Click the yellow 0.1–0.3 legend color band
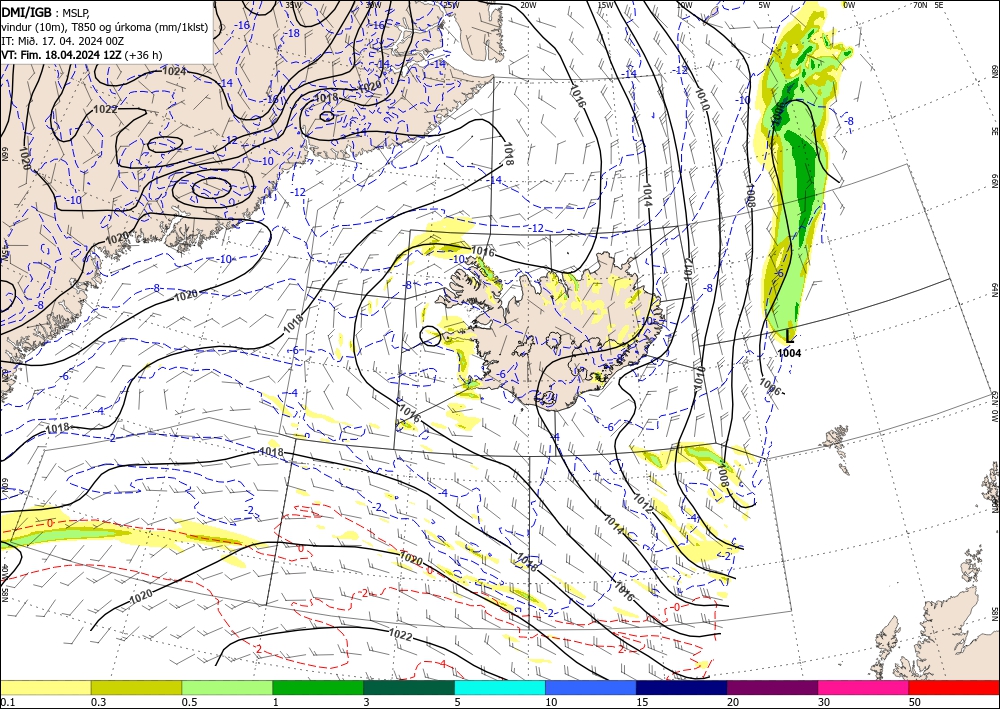This screenshot has width=1000, height=709. pos(45,687)
